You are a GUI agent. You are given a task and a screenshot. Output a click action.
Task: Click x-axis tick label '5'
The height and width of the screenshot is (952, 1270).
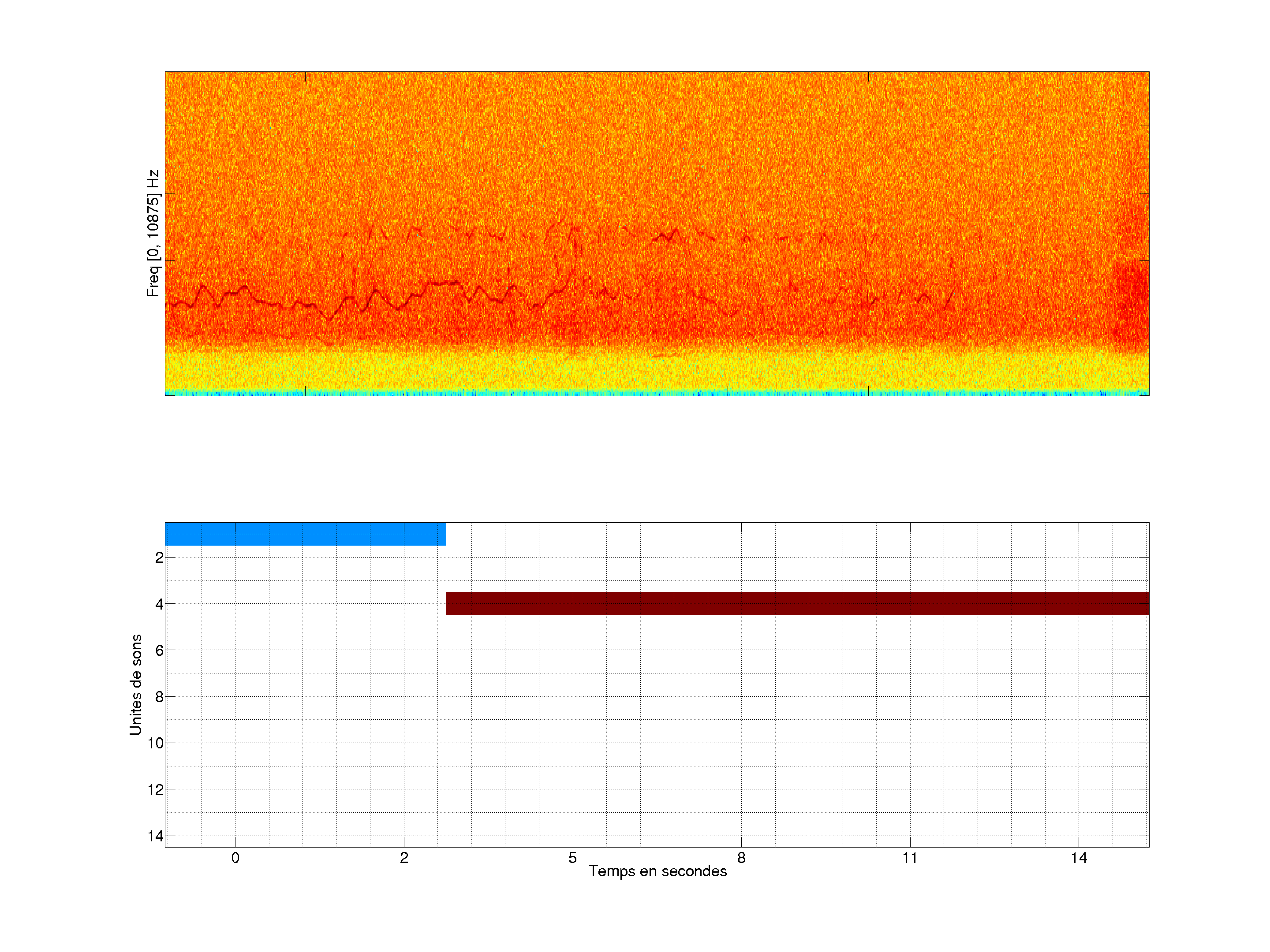[572, 858]
